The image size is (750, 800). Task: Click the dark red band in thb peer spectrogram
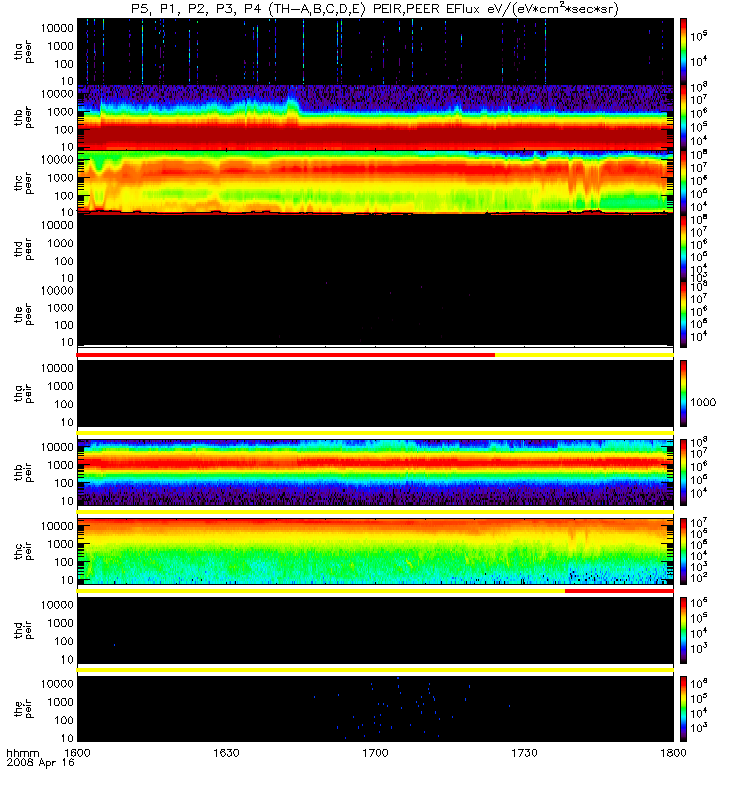click(375, 137)
